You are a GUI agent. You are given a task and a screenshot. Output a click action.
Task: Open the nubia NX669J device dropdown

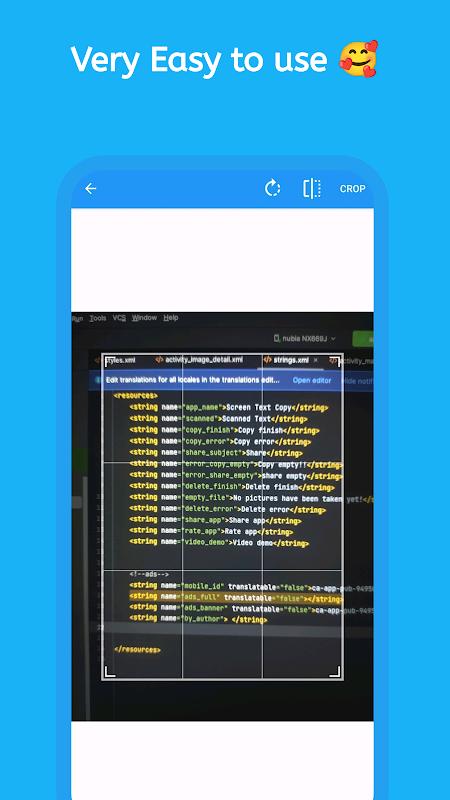click(305, 338)
